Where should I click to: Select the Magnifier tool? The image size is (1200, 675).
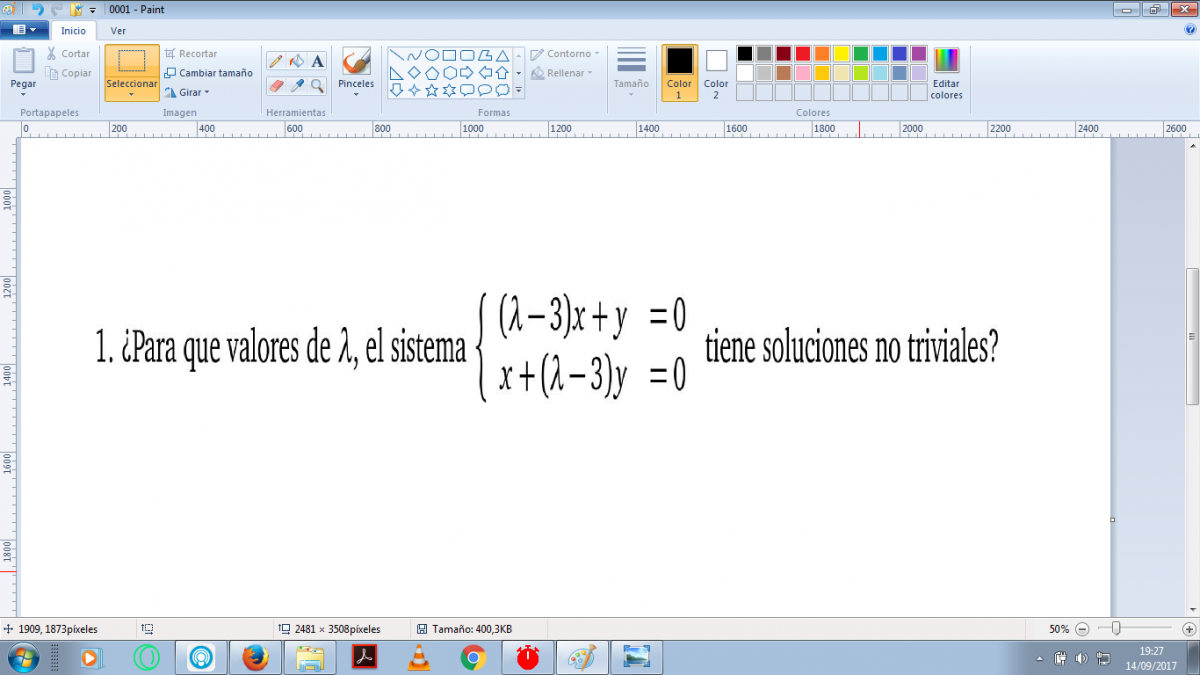318,86
